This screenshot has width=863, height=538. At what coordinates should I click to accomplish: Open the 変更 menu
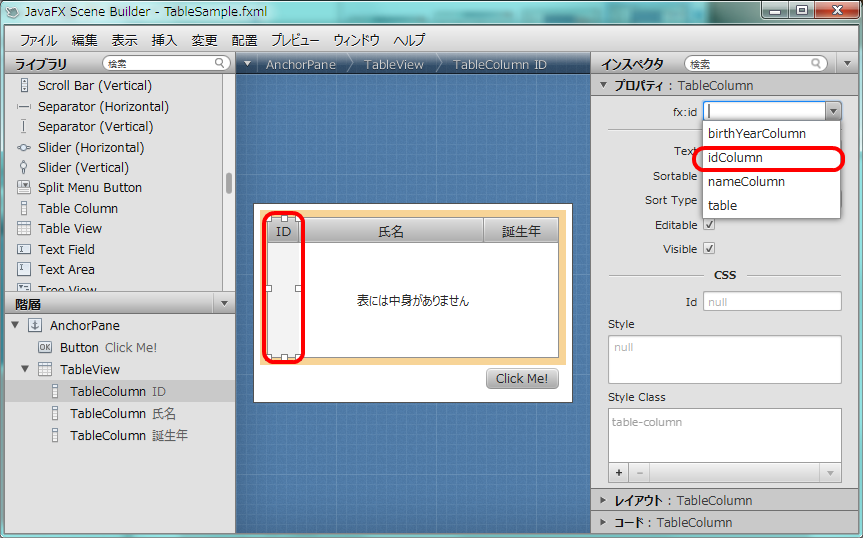(204, 40)
